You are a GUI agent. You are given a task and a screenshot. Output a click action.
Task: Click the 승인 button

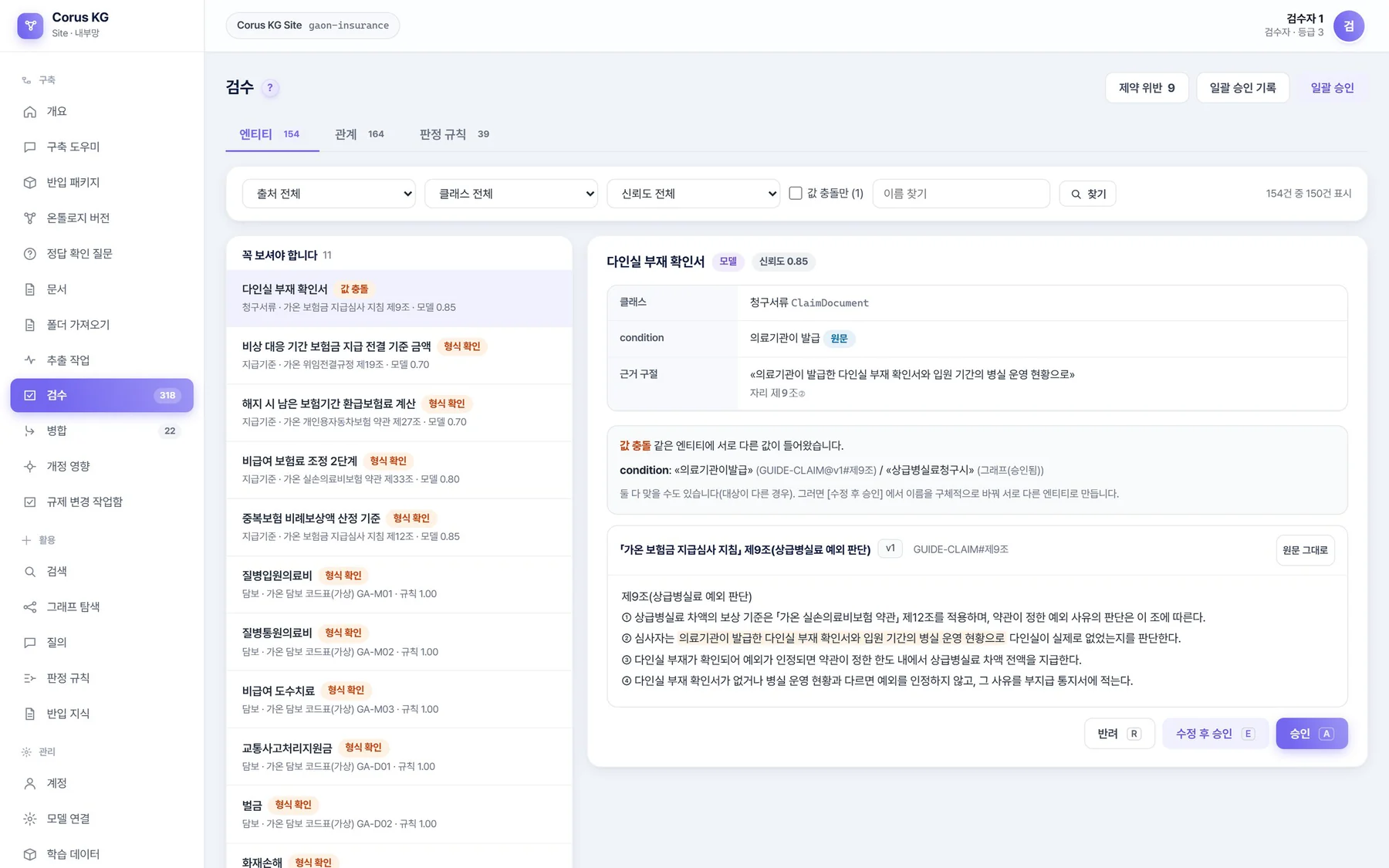pos(1311,734)
